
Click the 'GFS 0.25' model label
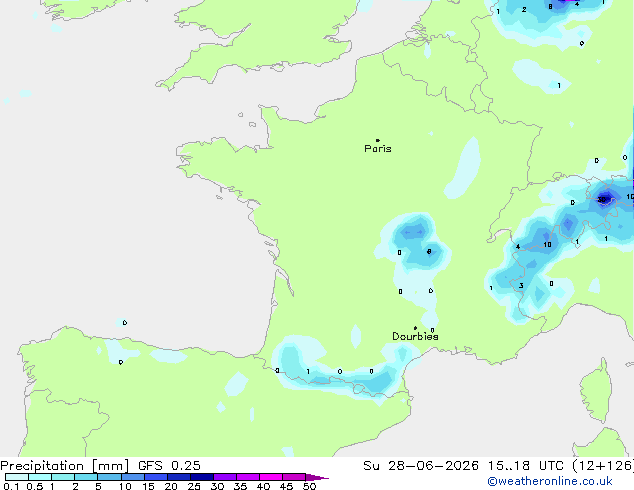tap(169, 466)
